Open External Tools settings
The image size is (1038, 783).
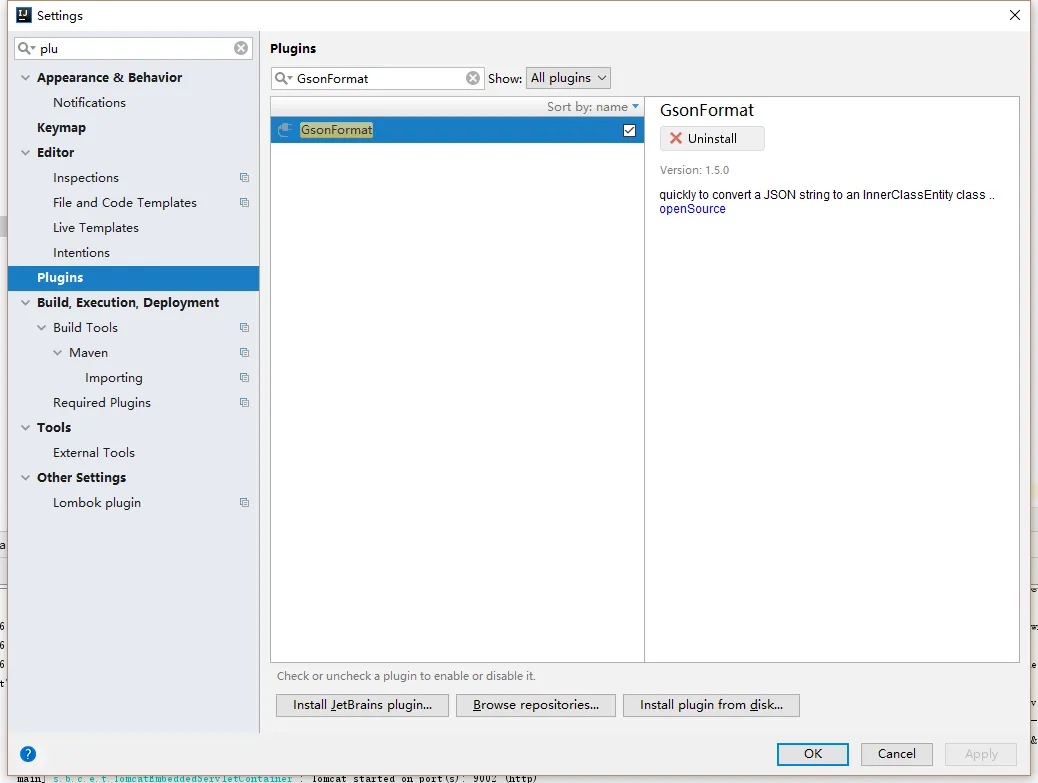coord(94,453)
